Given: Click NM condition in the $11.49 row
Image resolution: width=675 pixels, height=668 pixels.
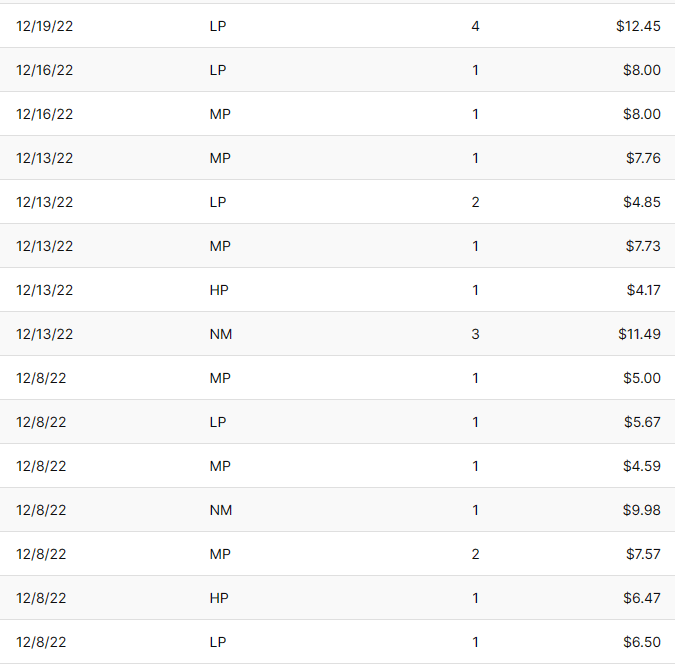Looking at the screenshot, I should pos(221,334).
